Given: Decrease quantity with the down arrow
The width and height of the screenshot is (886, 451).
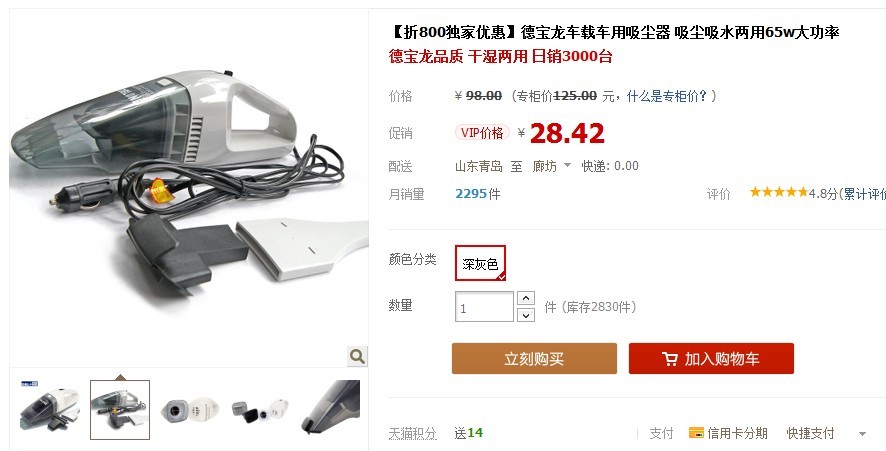Looking at the screenshot, I should click(x=525, y=315).
